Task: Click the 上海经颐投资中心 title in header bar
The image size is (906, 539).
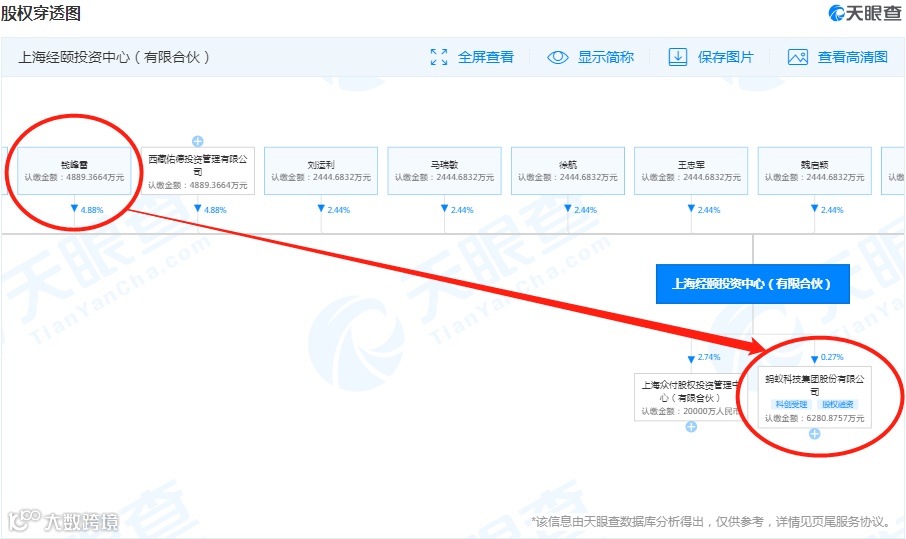Action: pyautogui.click(x=114, y=57)
